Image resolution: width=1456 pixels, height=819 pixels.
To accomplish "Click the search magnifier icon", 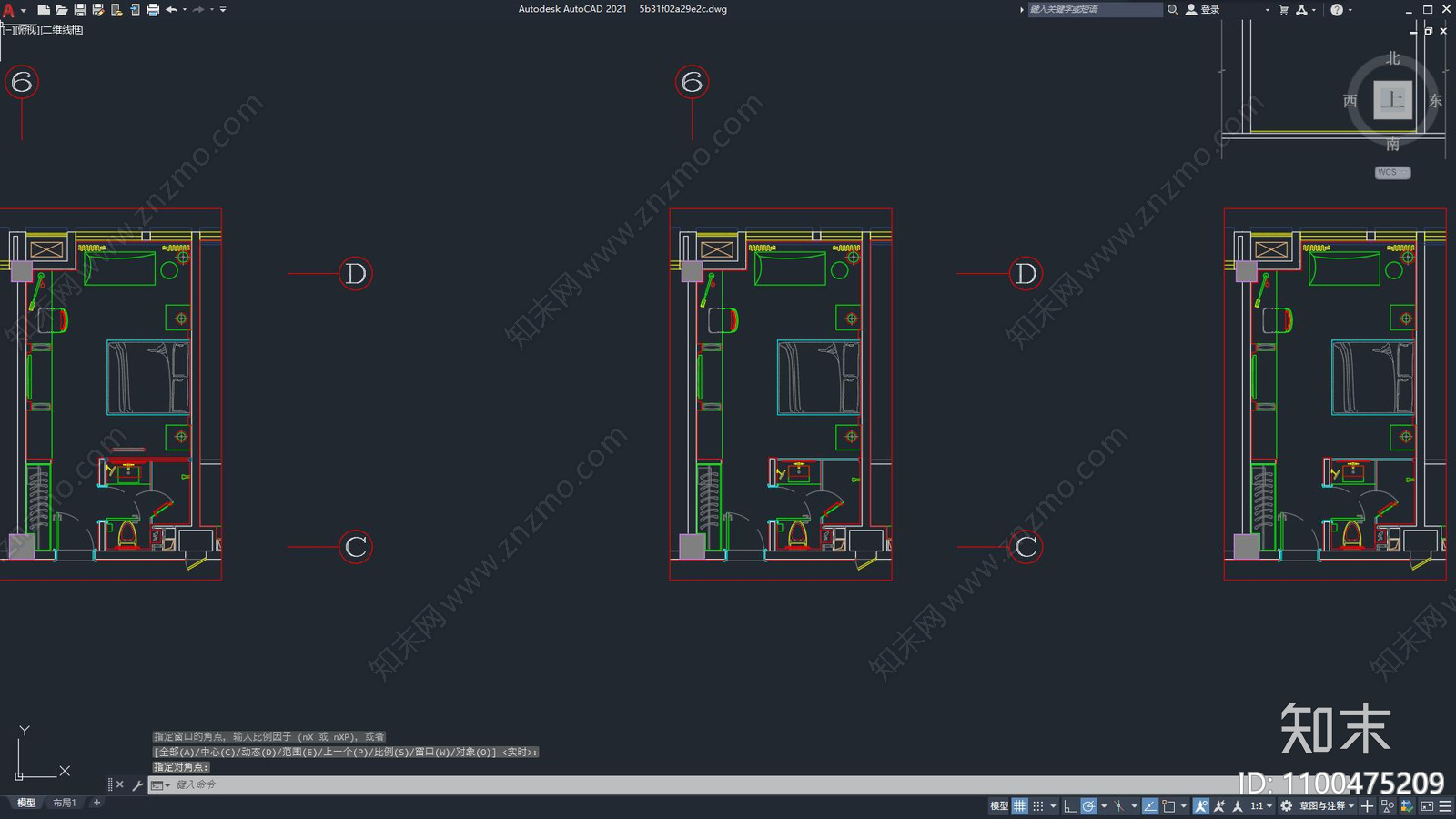I will point(1173,9).
